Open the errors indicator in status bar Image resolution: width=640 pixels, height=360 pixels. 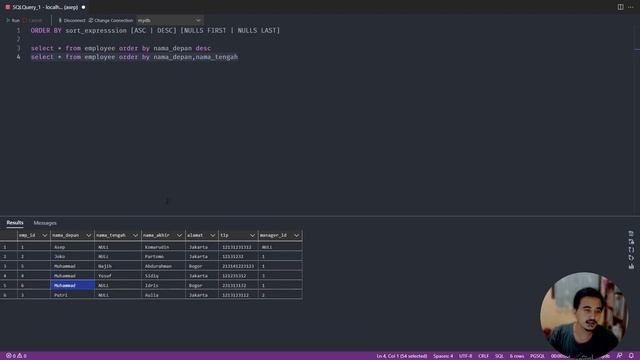coord(11,356)
